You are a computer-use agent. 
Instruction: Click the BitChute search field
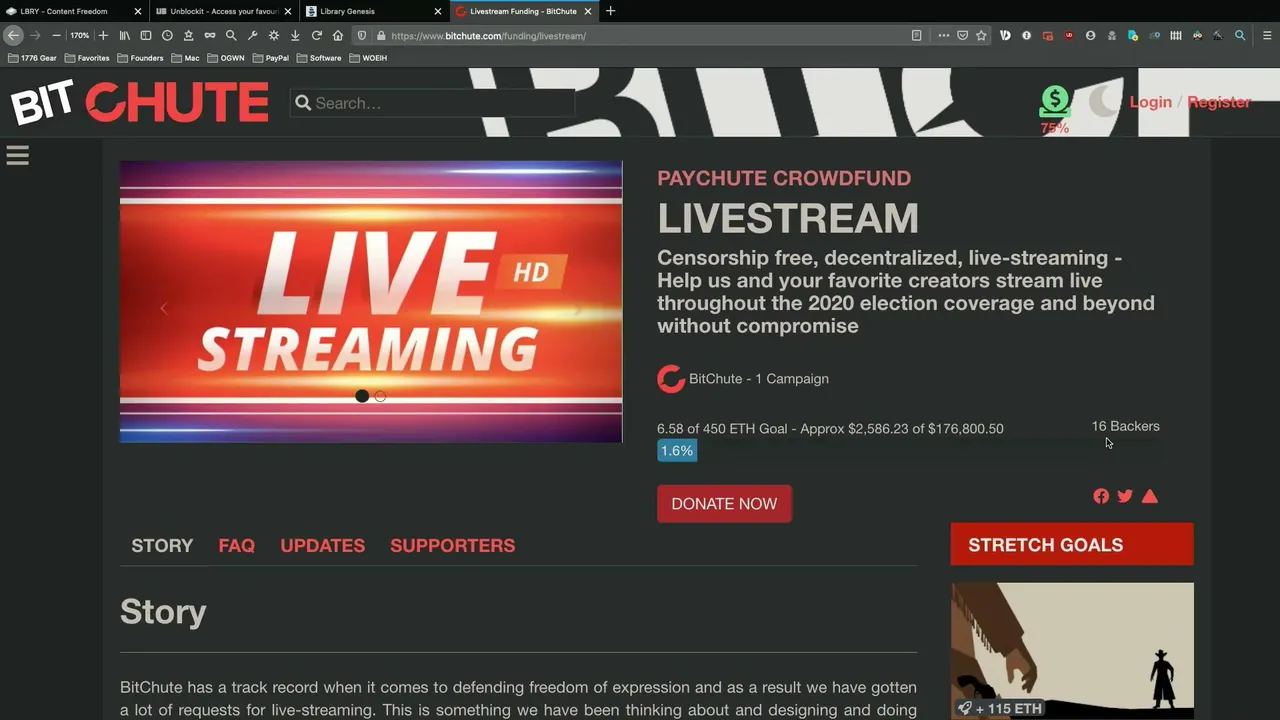pos(433,103)
